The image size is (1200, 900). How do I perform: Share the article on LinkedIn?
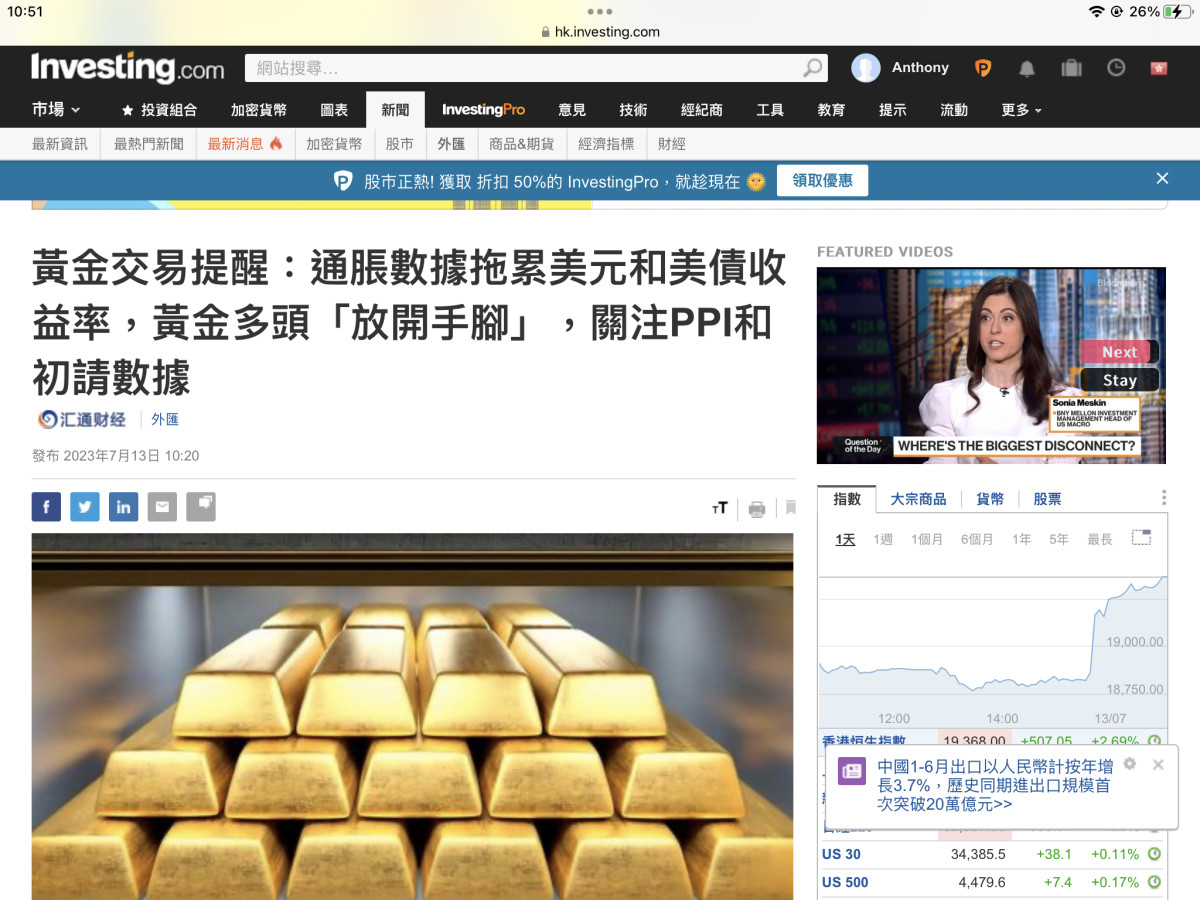[123, 507]
